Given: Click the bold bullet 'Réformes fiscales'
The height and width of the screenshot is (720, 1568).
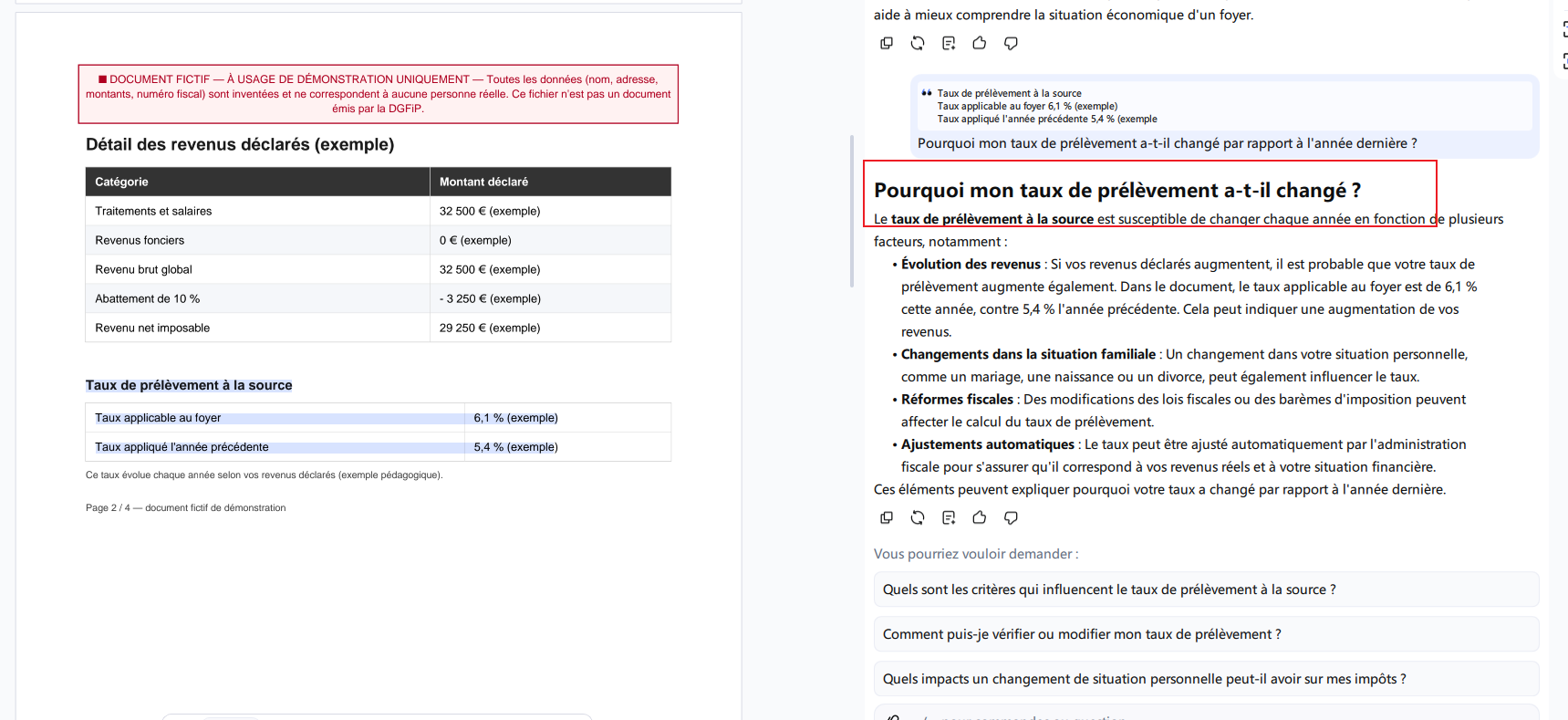Looking at the screenshot, I should coord(957,399).
